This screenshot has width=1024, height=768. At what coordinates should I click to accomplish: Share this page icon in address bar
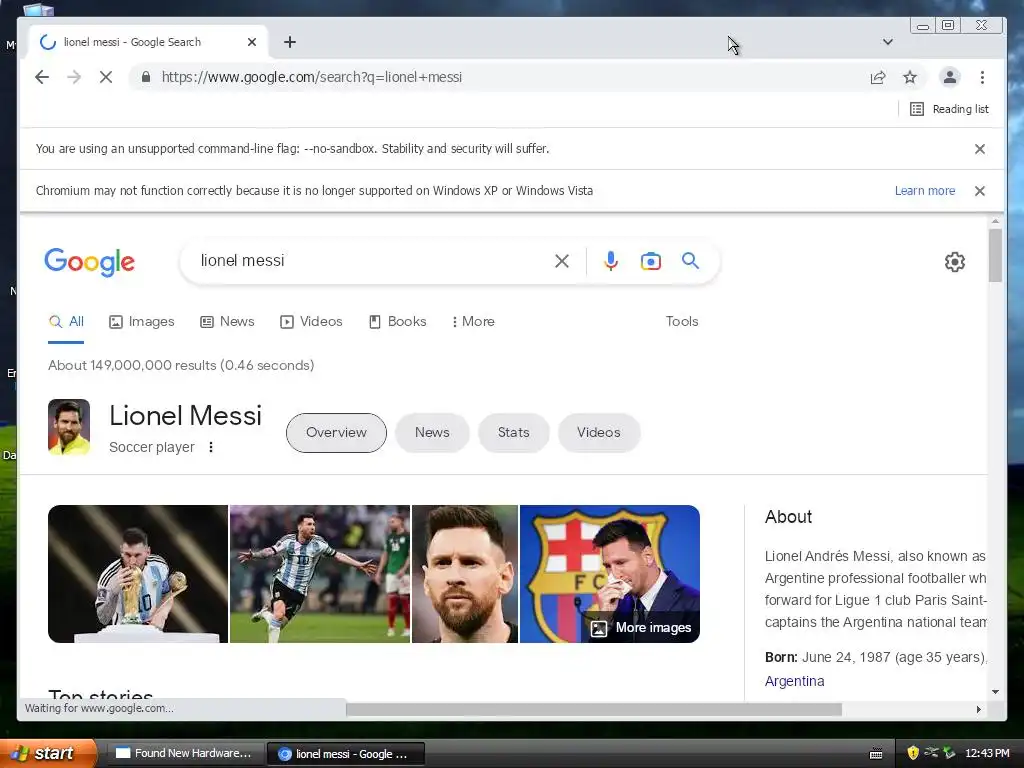click(x=878, y=78)
